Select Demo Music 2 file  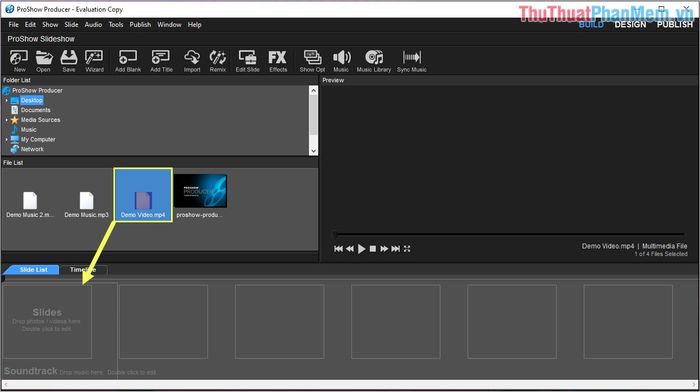pos(29,204)
